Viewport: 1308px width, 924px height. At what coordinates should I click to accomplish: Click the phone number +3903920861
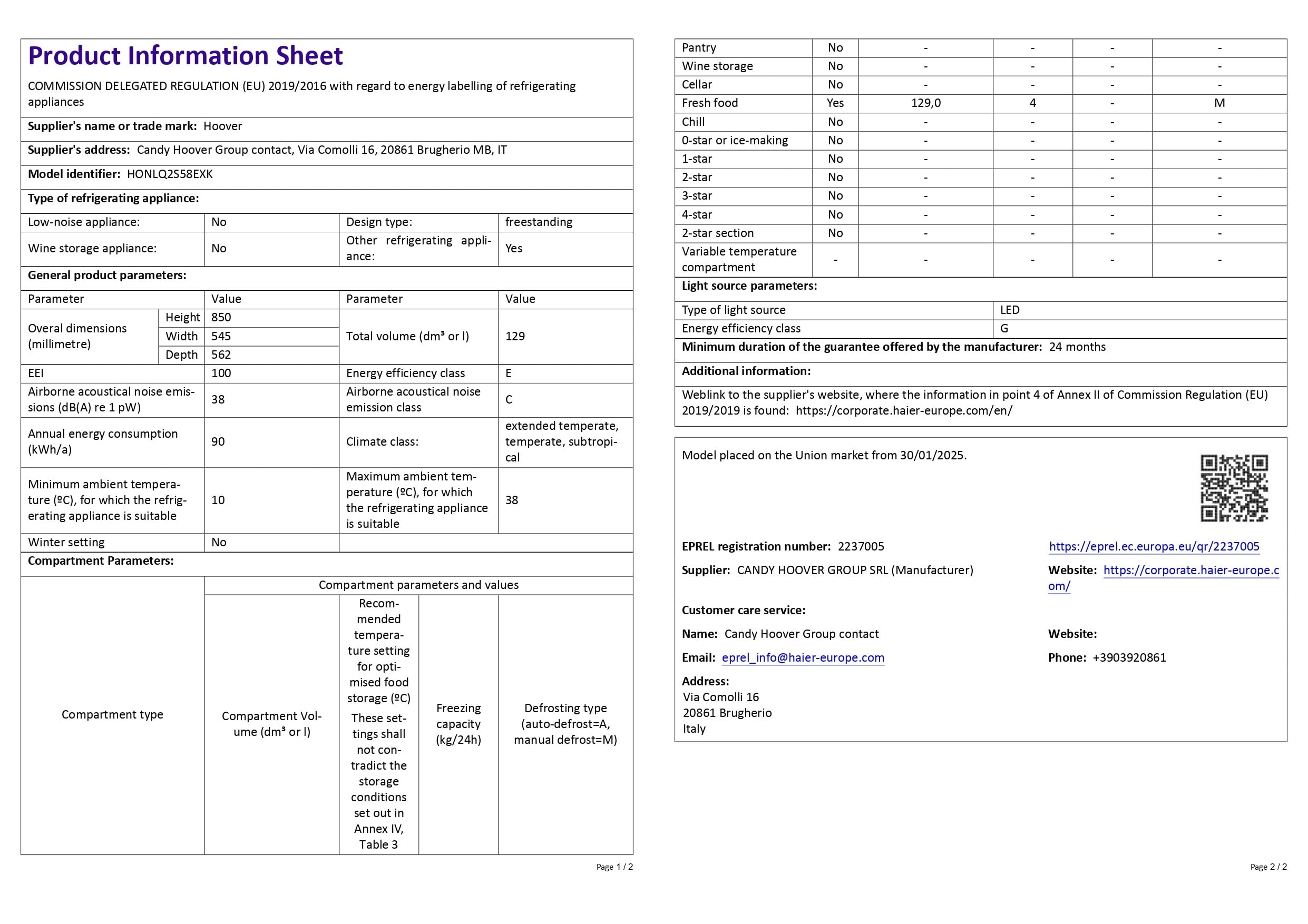[x=1129, y=657]
